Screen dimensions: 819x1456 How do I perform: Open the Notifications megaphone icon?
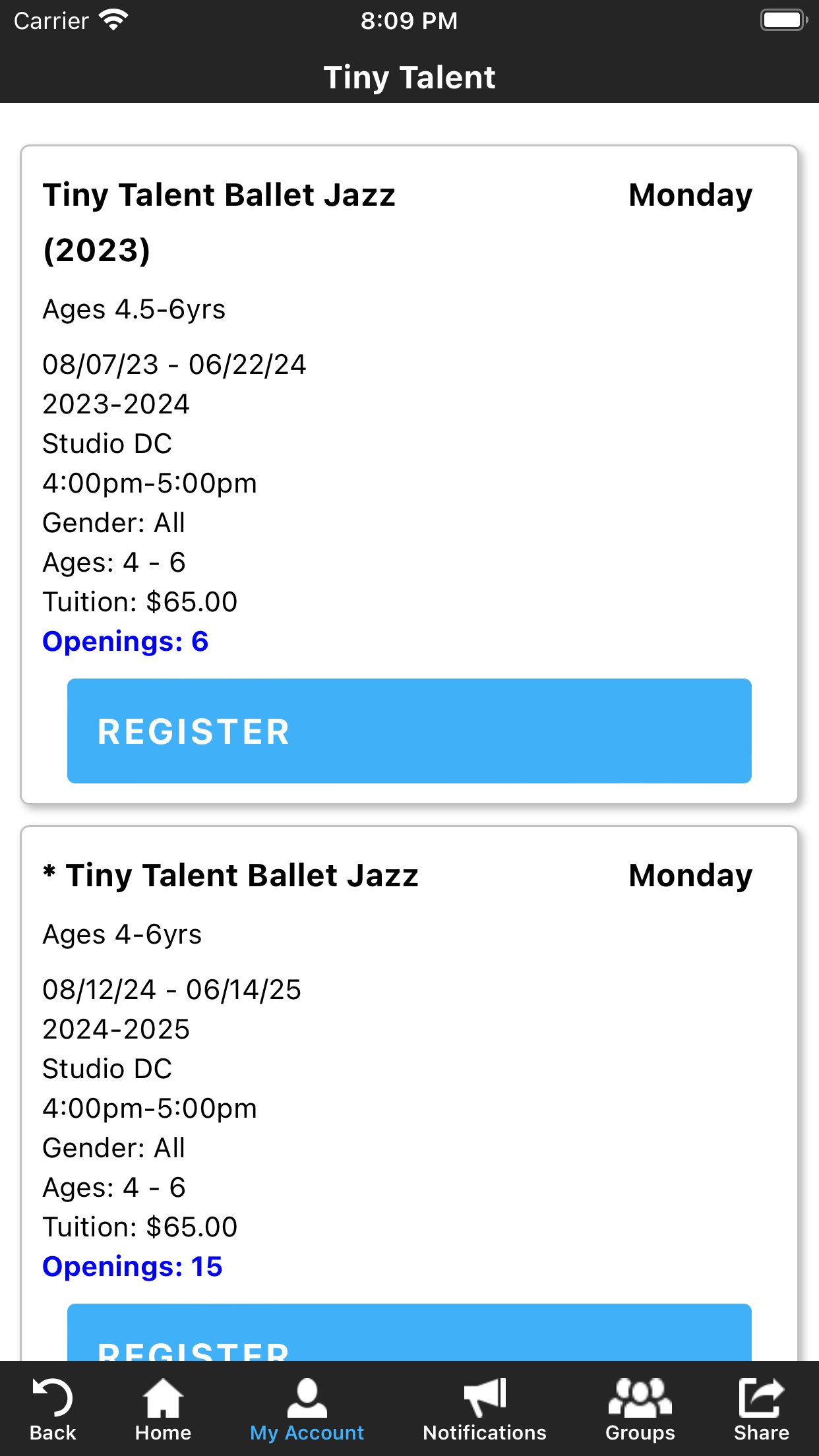tap(485, 1397)
